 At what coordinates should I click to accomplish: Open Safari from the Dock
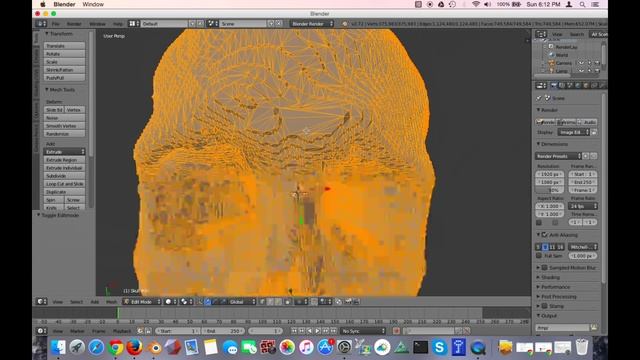click(x=96, y=347)
